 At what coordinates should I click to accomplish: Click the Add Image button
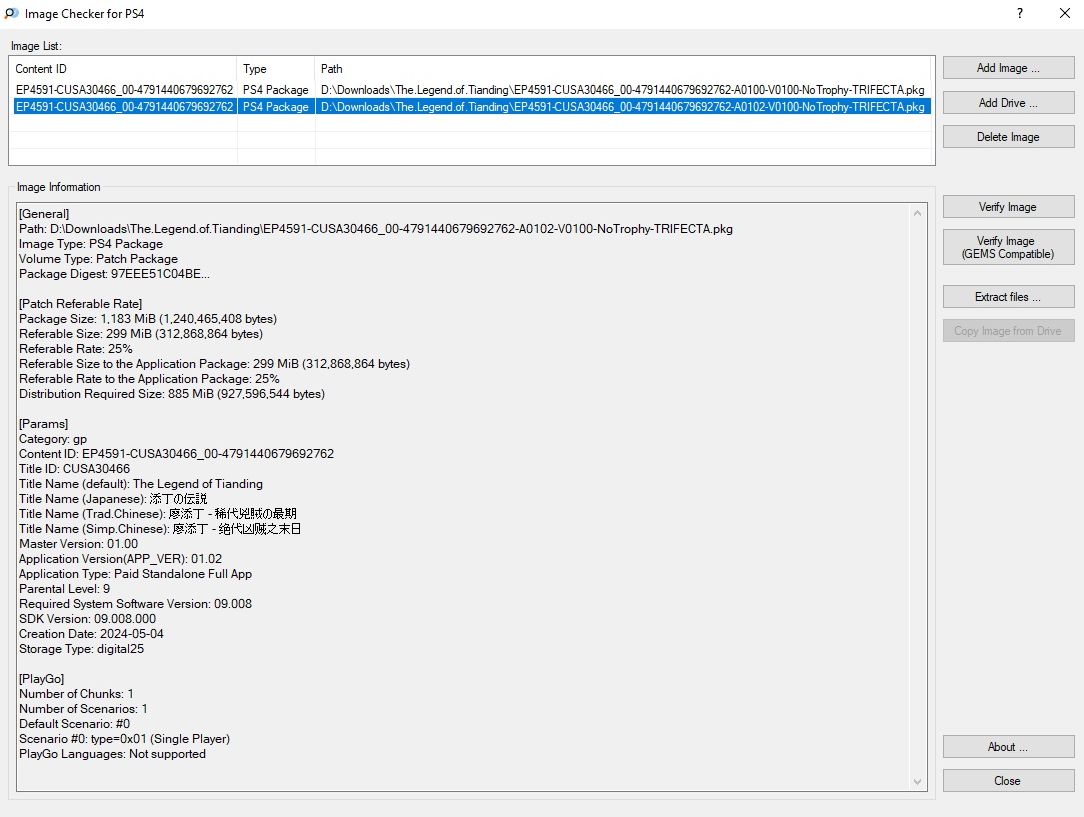coord(1008,68)
